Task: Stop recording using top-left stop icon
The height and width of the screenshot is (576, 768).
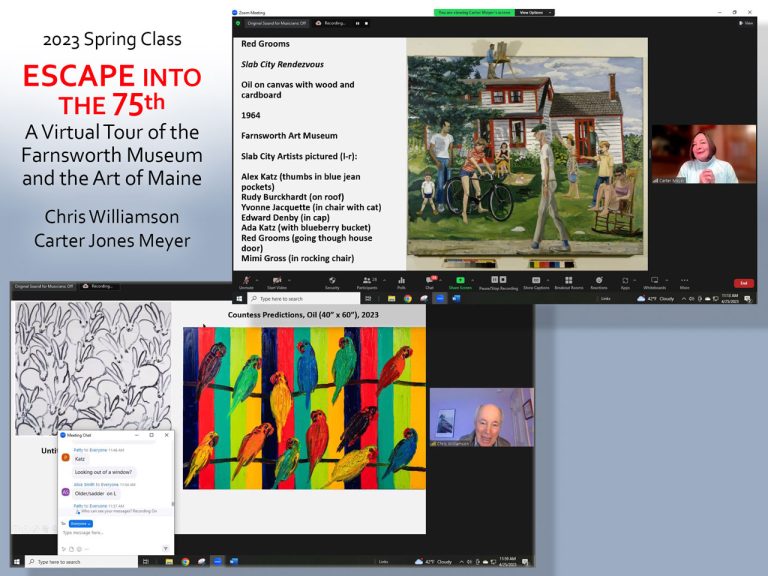Action: tap(366, 23)
